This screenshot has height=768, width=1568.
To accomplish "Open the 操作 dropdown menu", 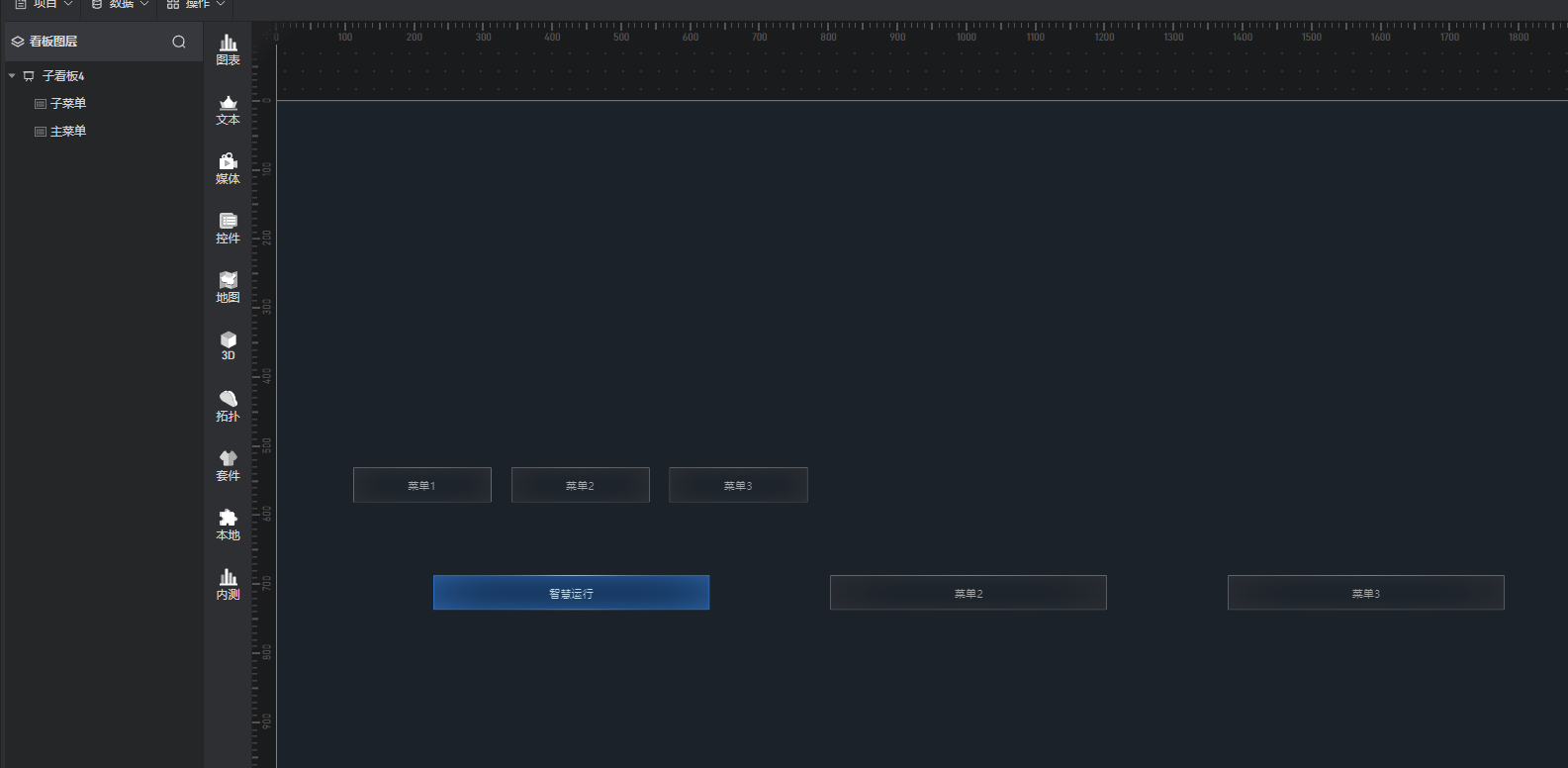I will click(x=196, y=5).
